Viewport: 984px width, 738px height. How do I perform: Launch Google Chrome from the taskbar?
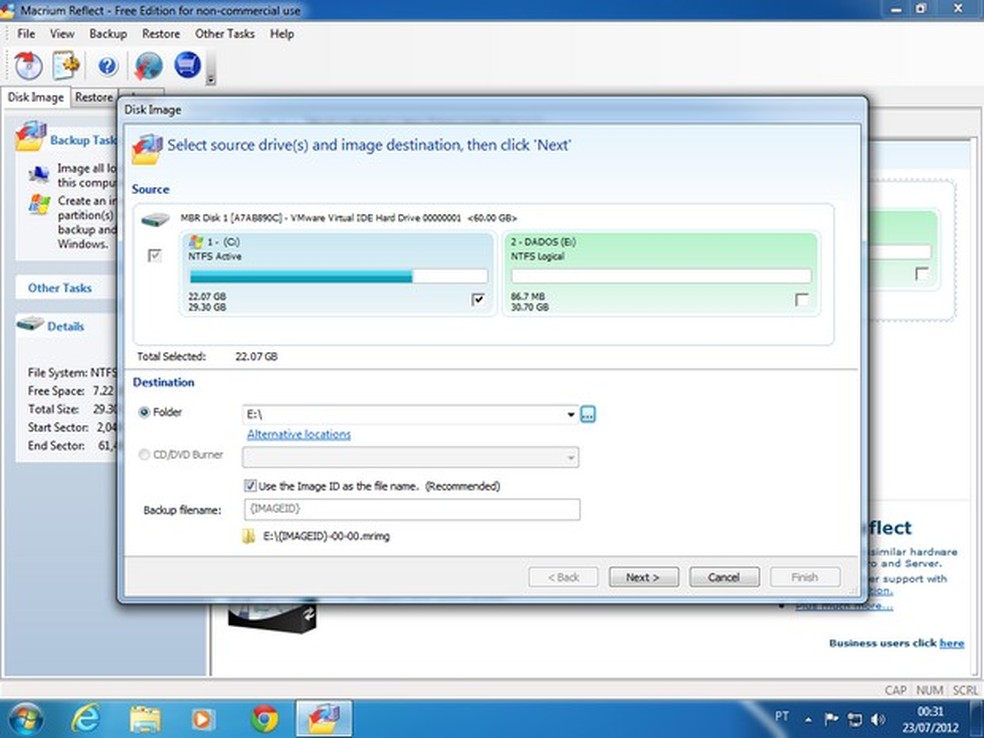265,717
